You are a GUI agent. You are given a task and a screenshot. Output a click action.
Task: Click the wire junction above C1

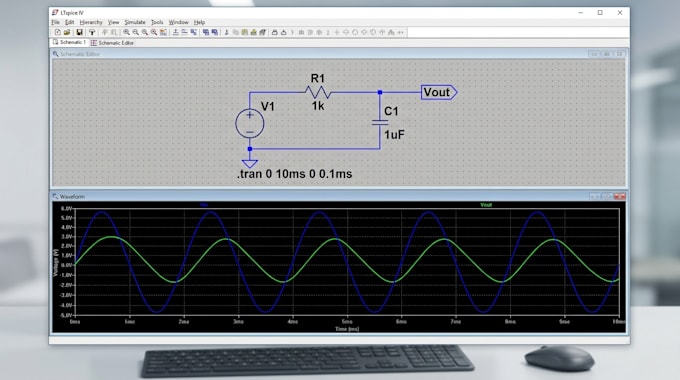[x=380, y=92]
